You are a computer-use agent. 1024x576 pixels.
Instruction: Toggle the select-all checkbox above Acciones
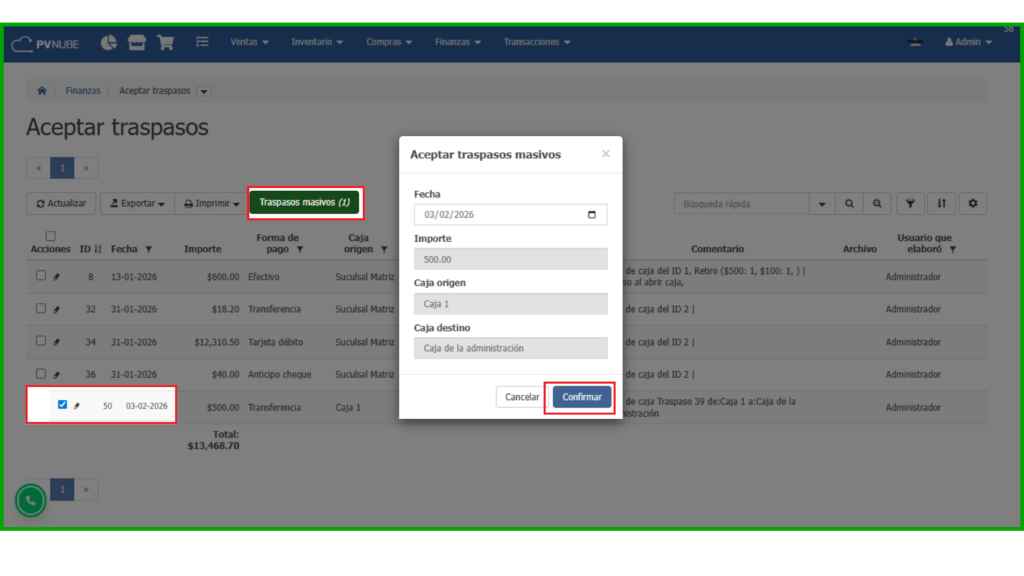click(x=51, y=237)
